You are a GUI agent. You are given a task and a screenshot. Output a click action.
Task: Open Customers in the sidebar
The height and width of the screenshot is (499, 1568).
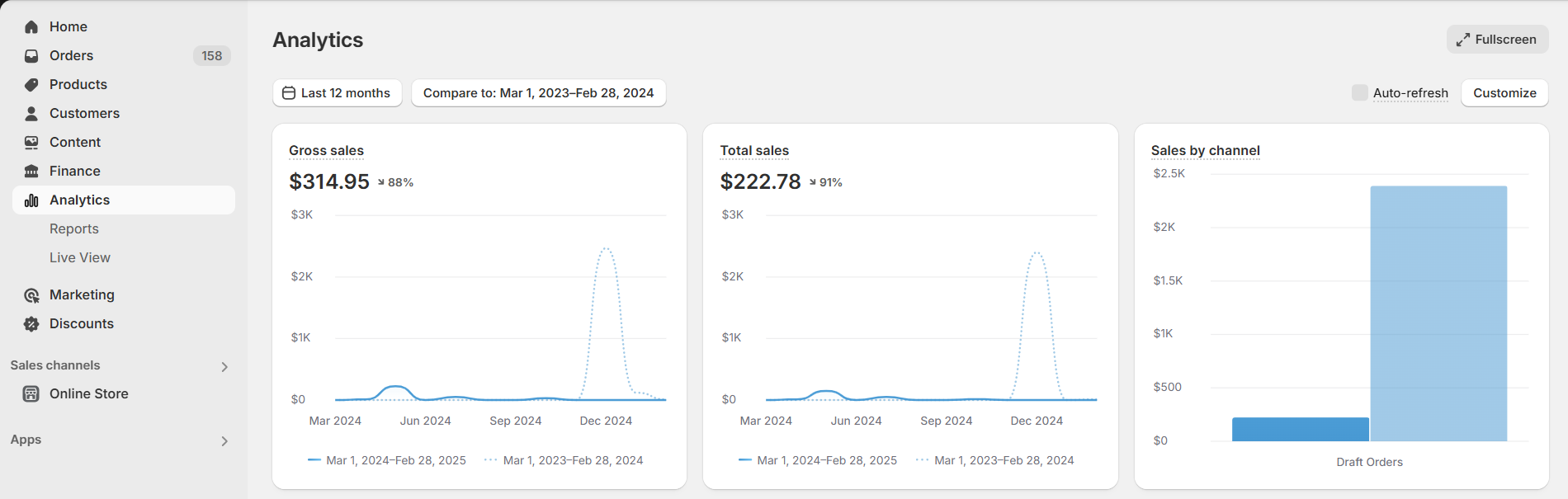(124, 114)
